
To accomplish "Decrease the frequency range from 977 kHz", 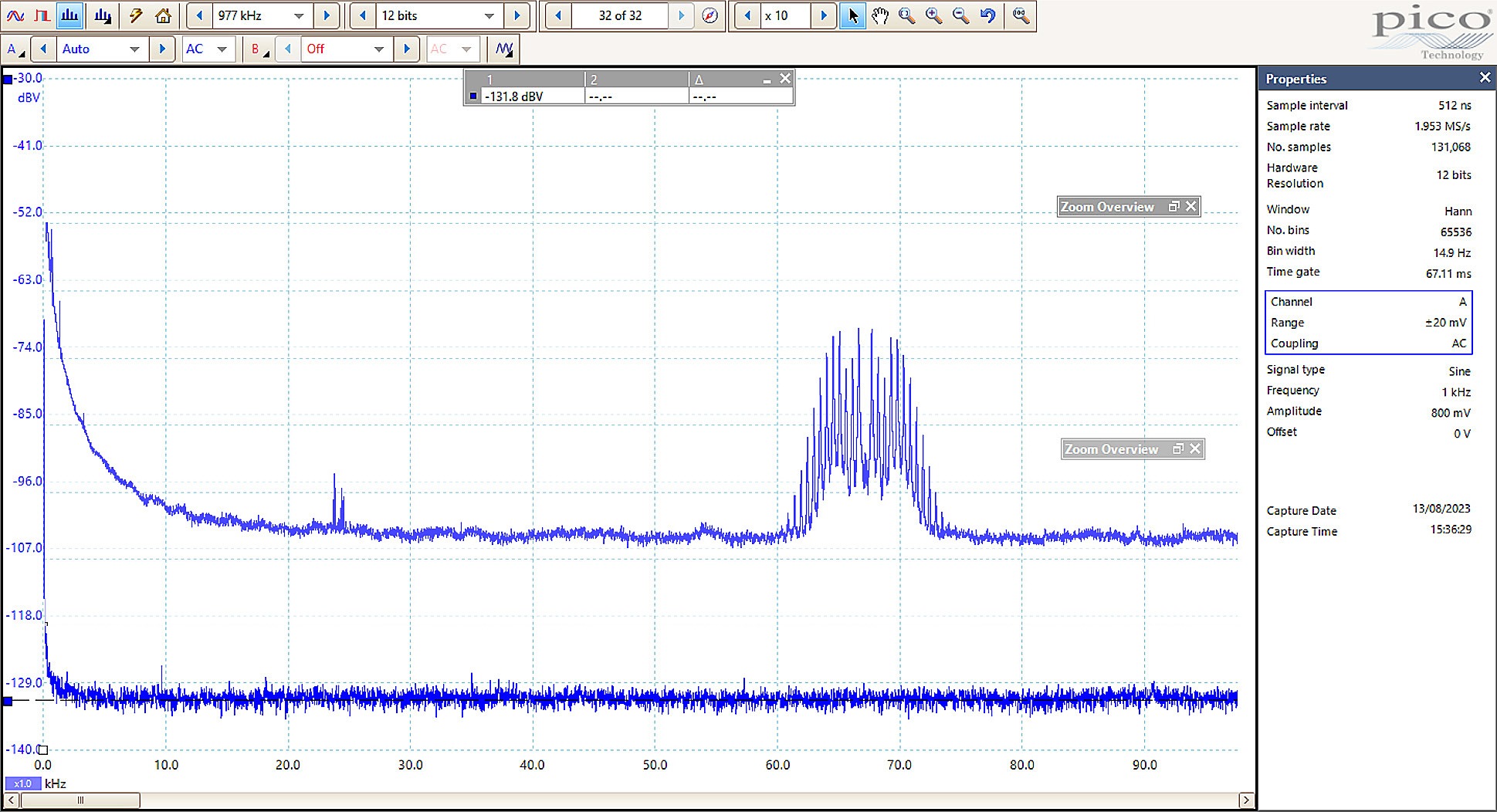I will pyautogui.click(x=199, y=15).
